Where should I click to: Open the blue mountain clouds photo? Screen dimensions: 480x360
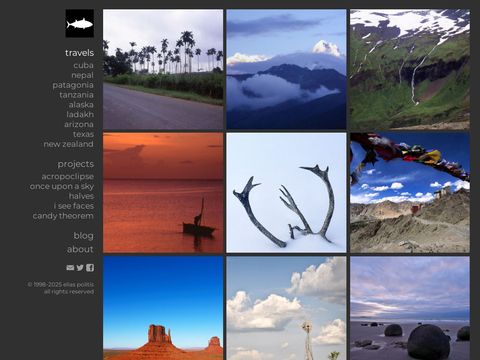tap(286, 69)
